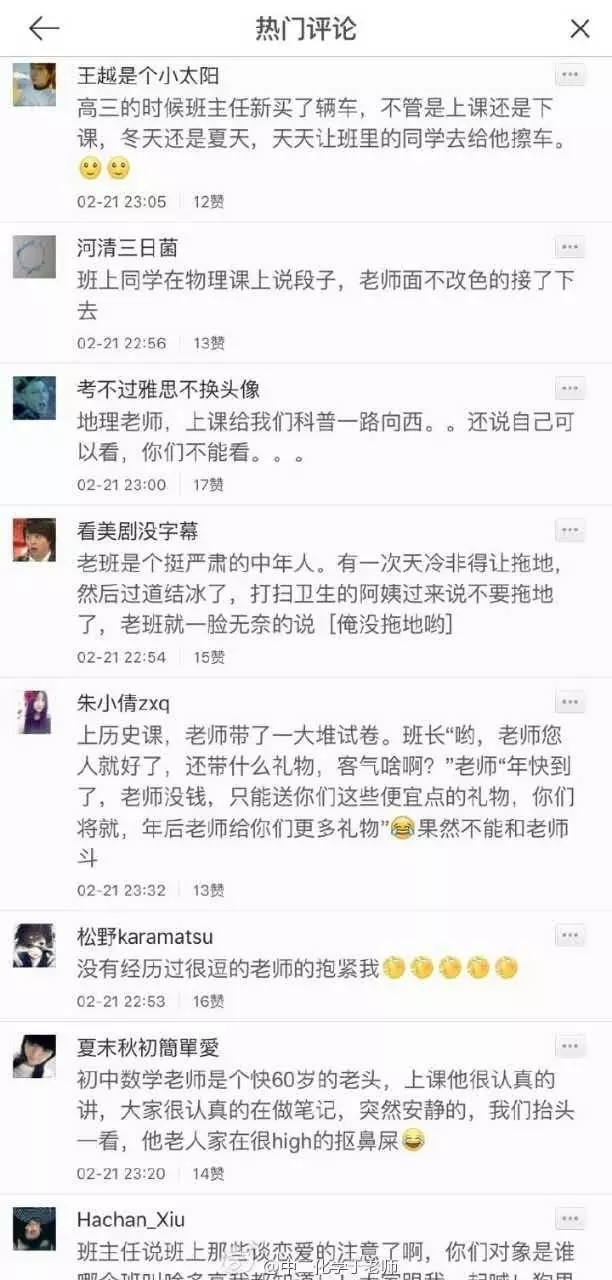Open more options for 河清三日菌's comment

[570, 247]
